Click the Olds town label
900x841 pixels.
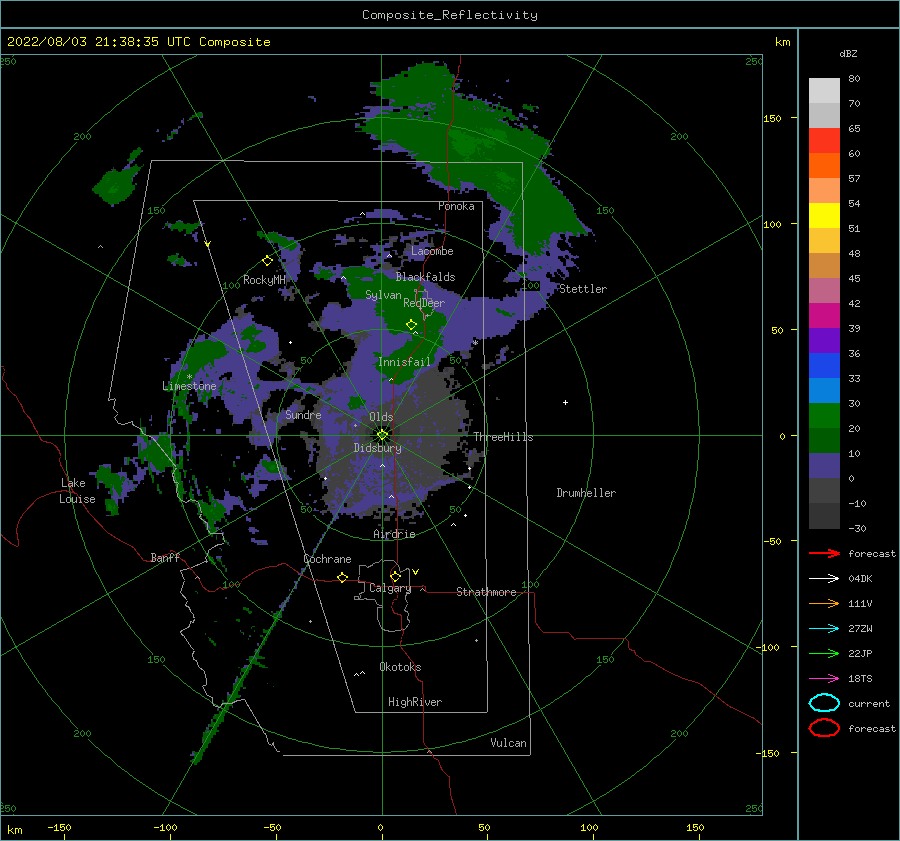click(381, 417)
